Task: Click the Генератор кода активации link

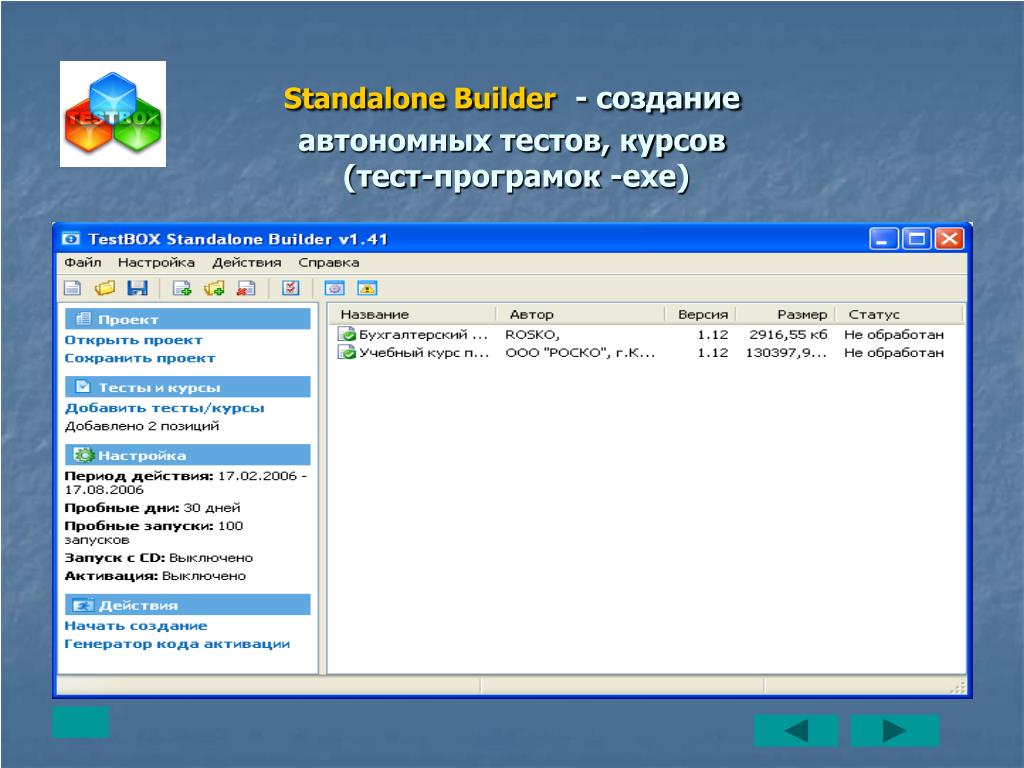Action: click(177, 644)
